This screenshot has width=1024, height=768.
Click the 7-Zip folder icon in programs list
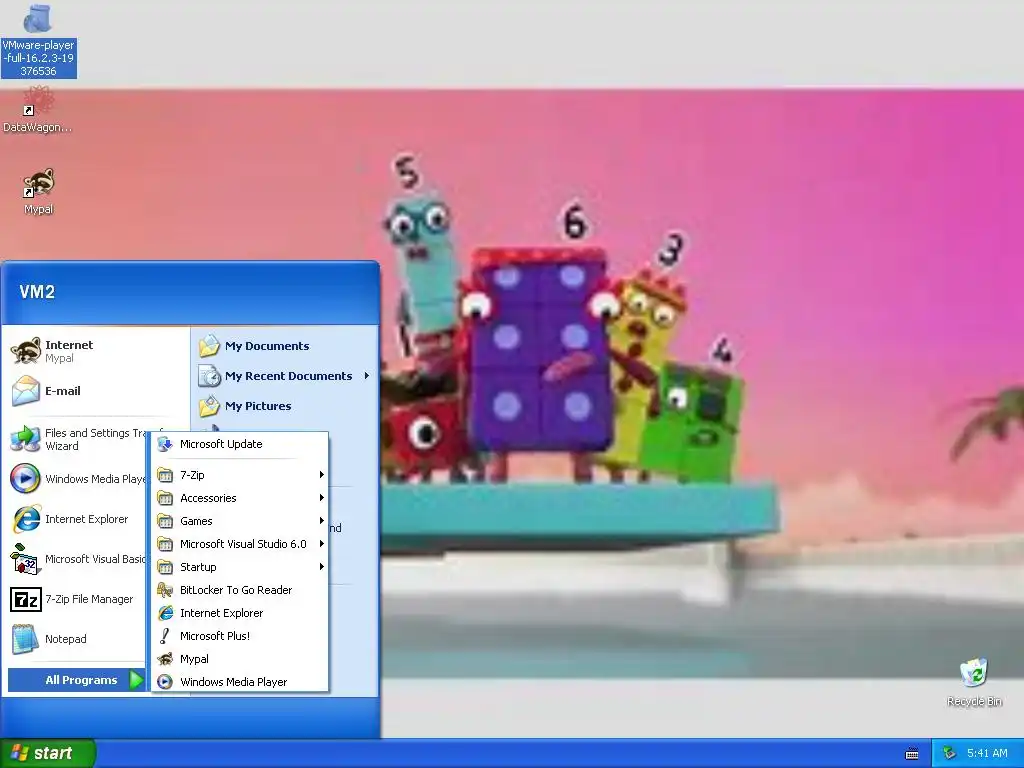coord(165,475)
